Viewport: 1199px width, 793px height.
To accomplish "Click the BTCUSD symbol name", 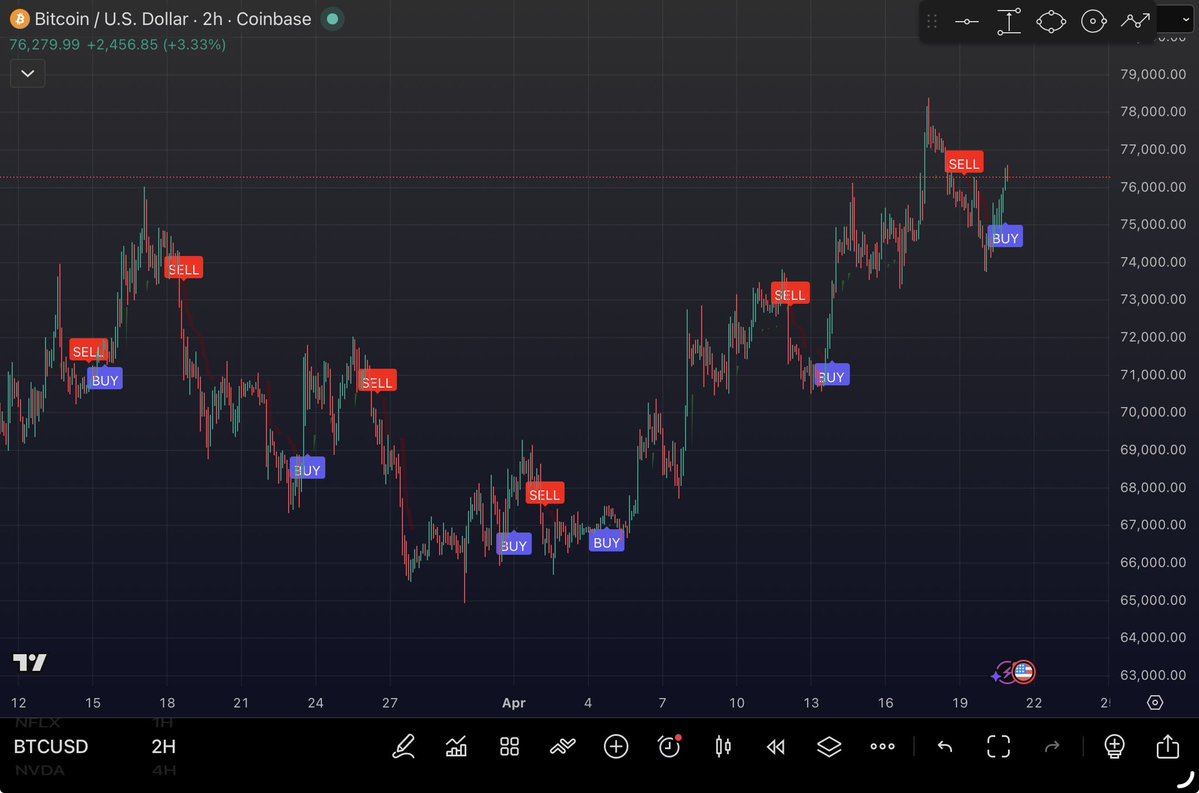I will 51,746.
